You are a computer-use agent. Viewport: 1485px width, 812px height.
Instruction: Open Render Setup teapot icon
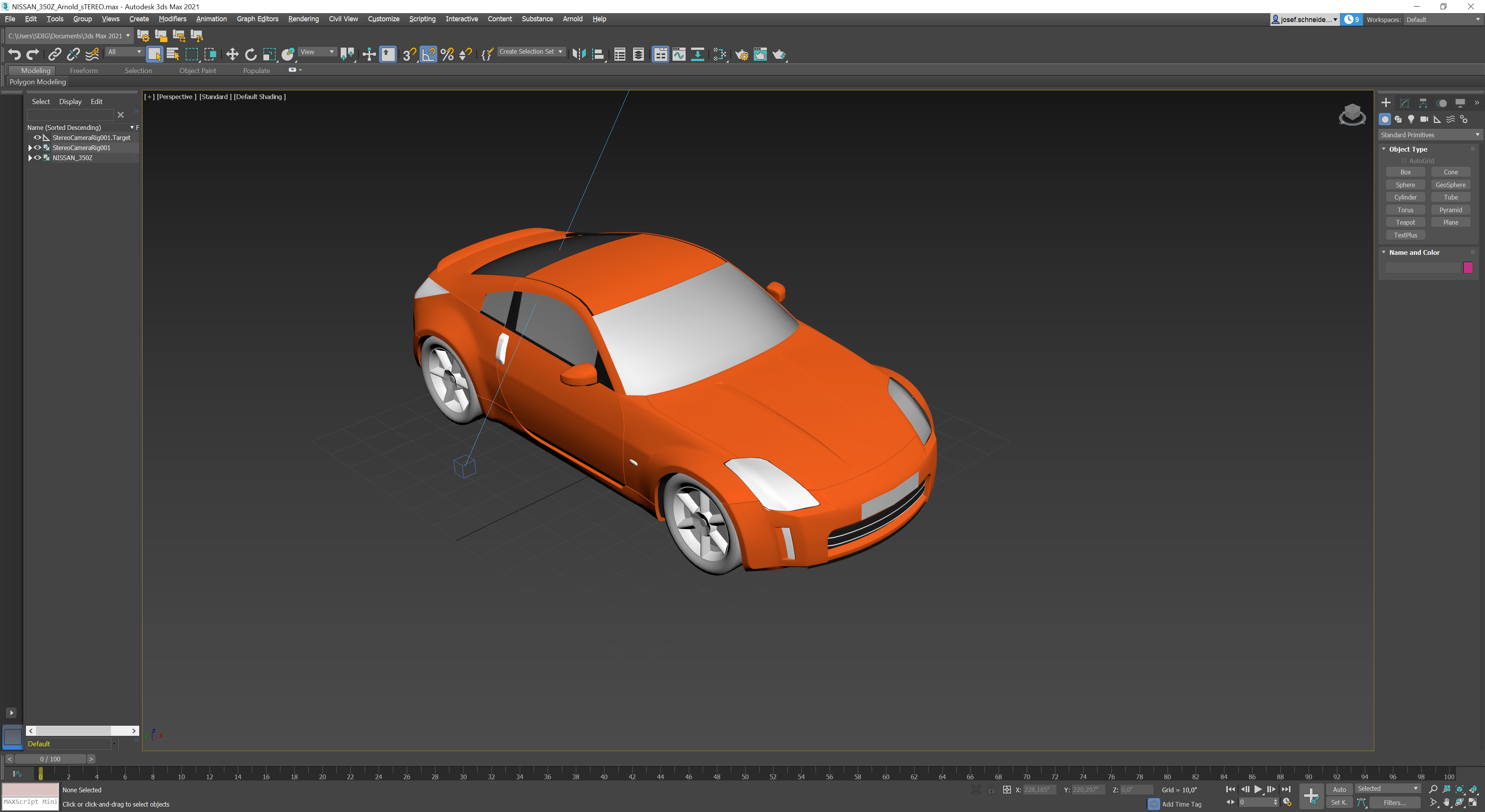(x=741, y=54)
